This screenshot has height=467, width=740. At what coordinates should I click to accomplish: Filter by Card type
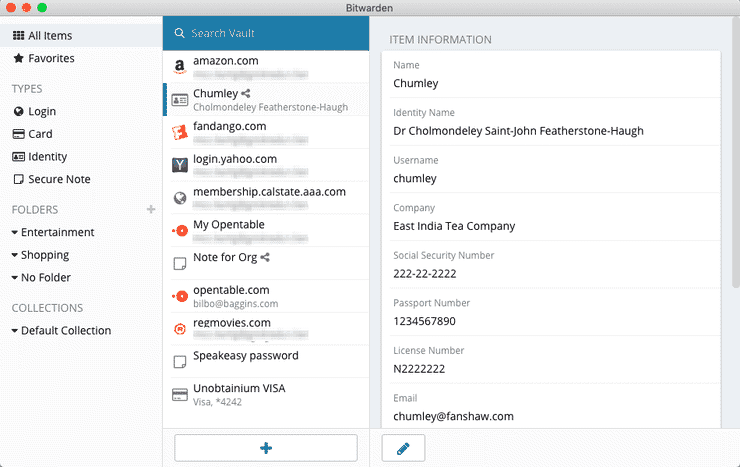click(x=81, y=134)
